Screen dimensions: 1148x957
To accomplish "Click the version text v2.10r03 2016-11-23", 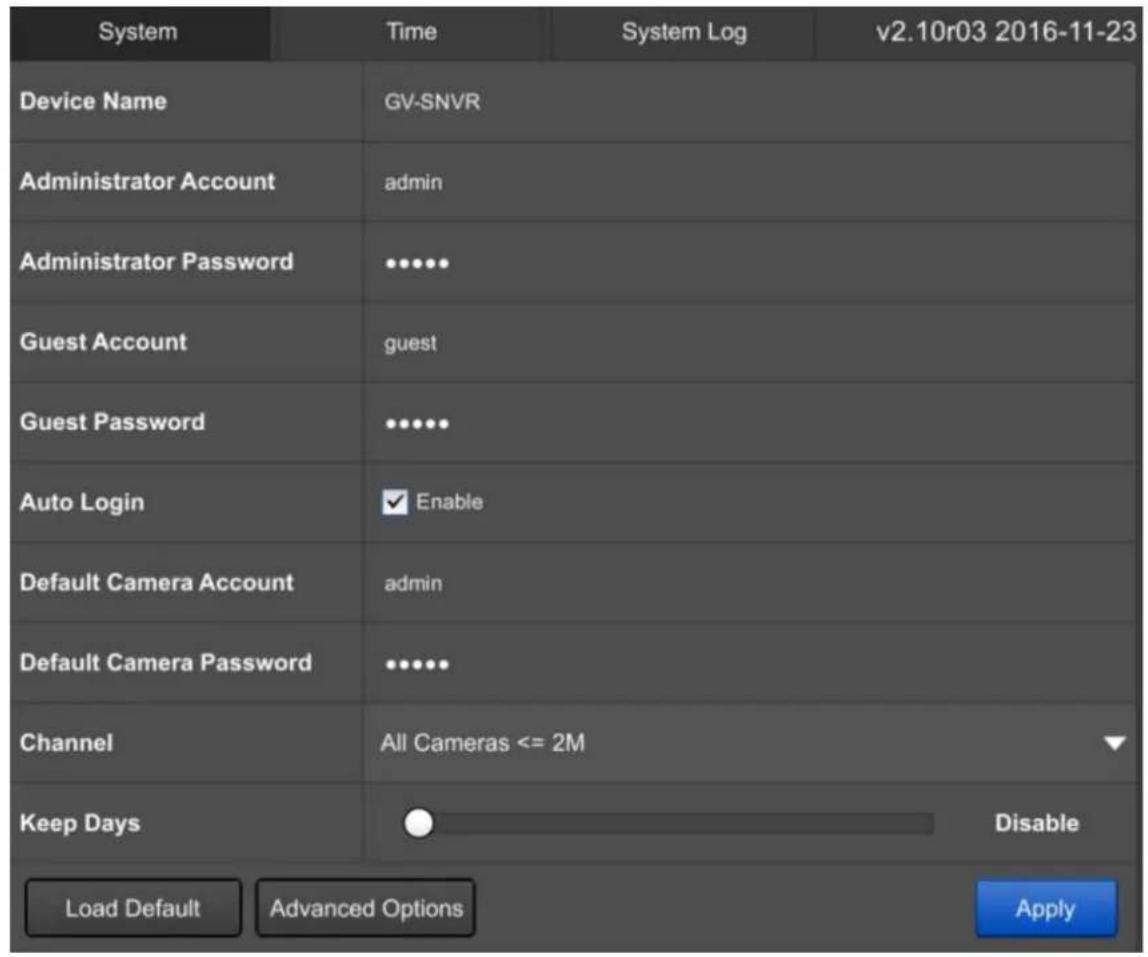I will tap(1006, 33).
